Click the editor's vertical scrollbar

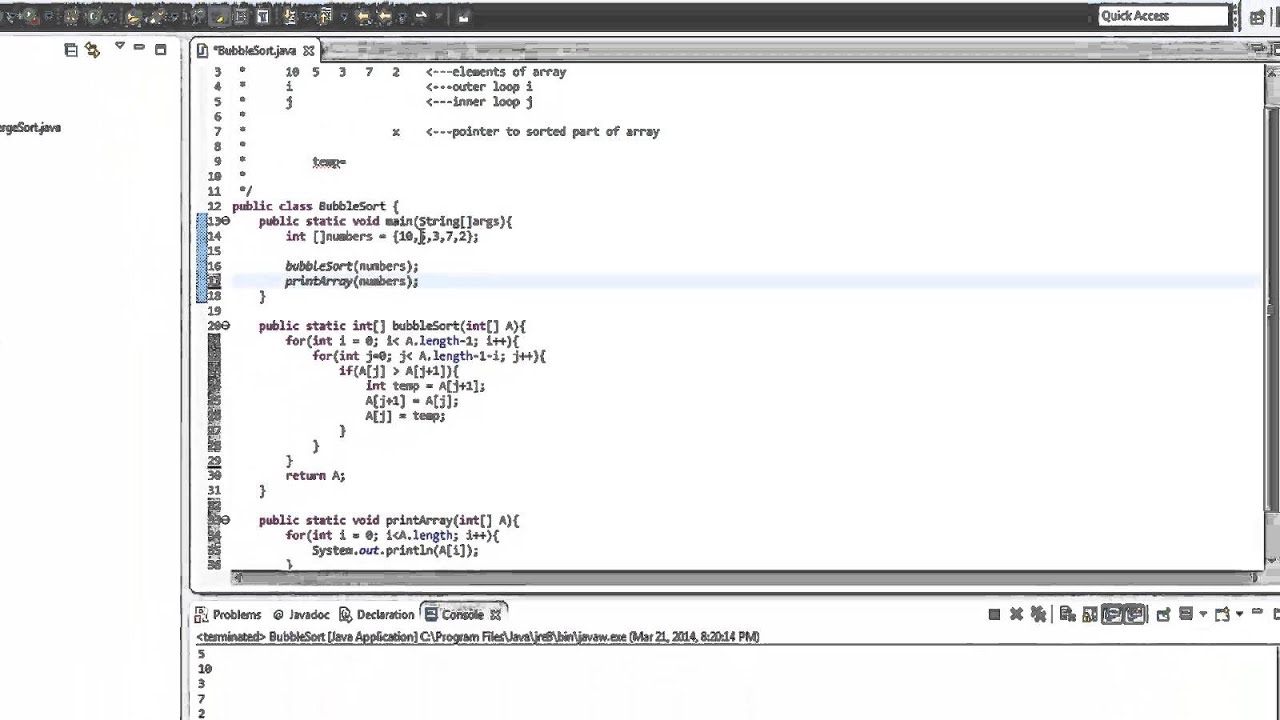[1271, 318]
